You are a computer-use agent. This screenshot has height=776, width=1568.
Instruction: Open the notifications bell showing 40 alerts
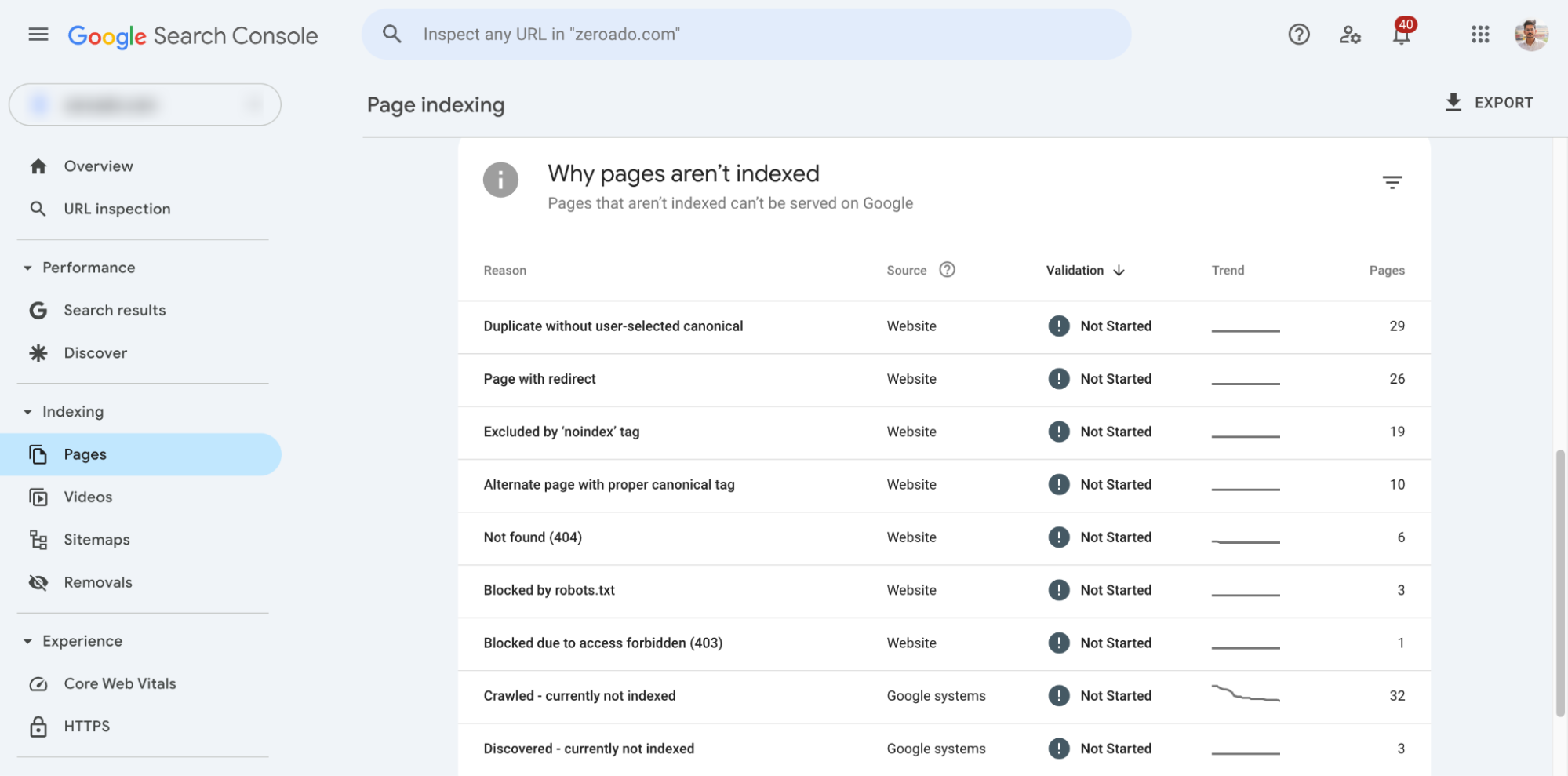(1401, 35)
